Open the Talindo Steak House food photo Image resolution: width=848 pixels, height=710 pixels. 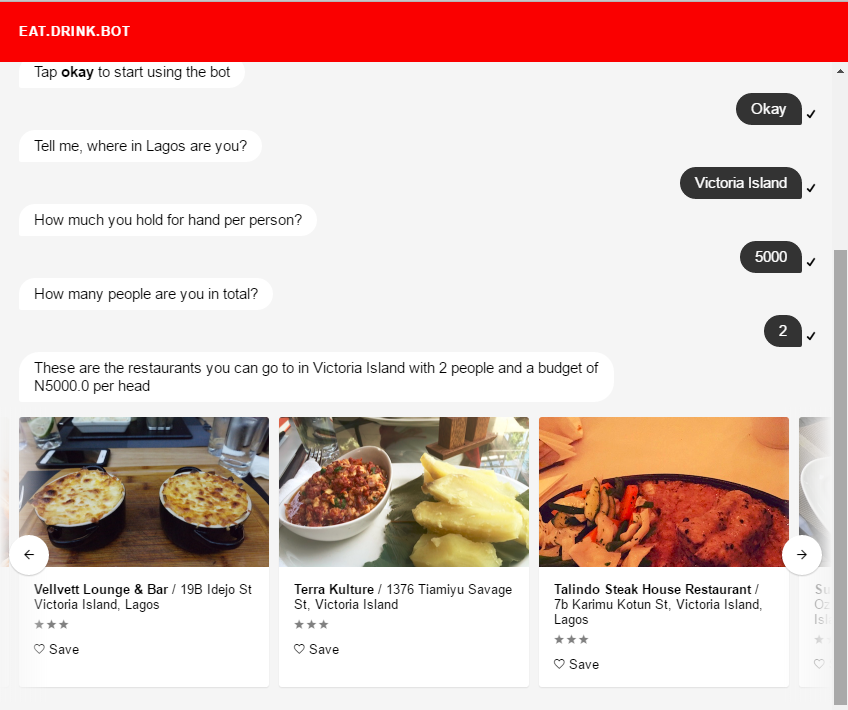point(664,492)
